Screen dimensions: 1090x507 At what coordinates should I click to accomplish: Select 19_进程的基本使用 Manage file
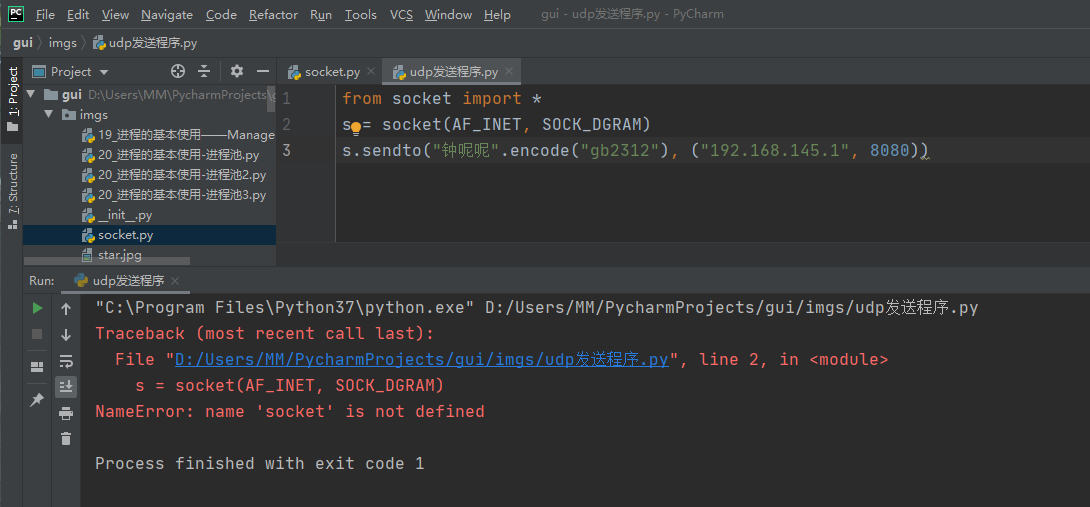[178, 135]
